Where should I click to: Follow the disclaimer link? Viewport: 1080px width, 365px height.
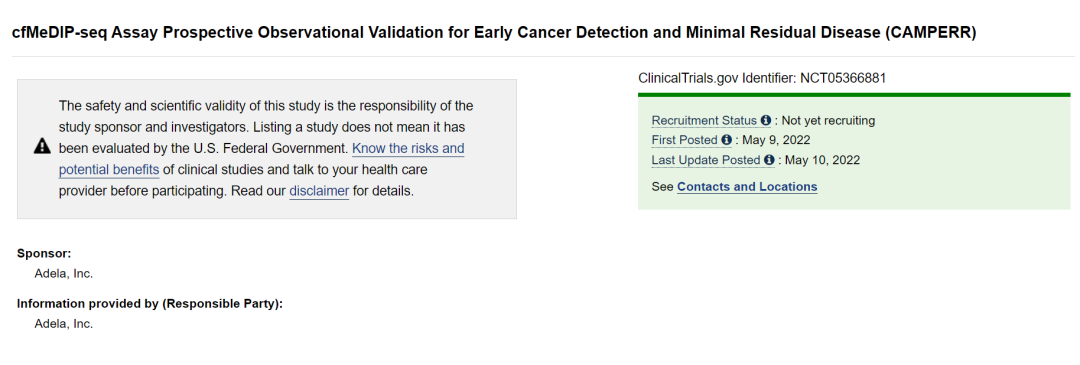pyautogui.click(x=319, y=191)
